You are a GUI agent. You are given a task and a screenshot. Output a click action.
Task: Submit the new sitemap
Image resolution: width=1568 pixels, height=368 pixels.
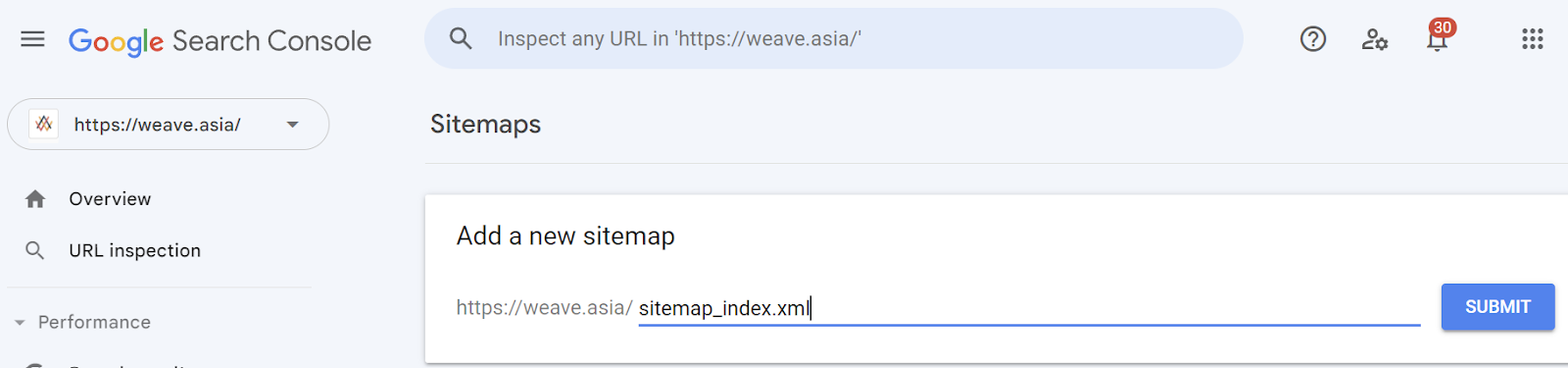coord(1497,307)
